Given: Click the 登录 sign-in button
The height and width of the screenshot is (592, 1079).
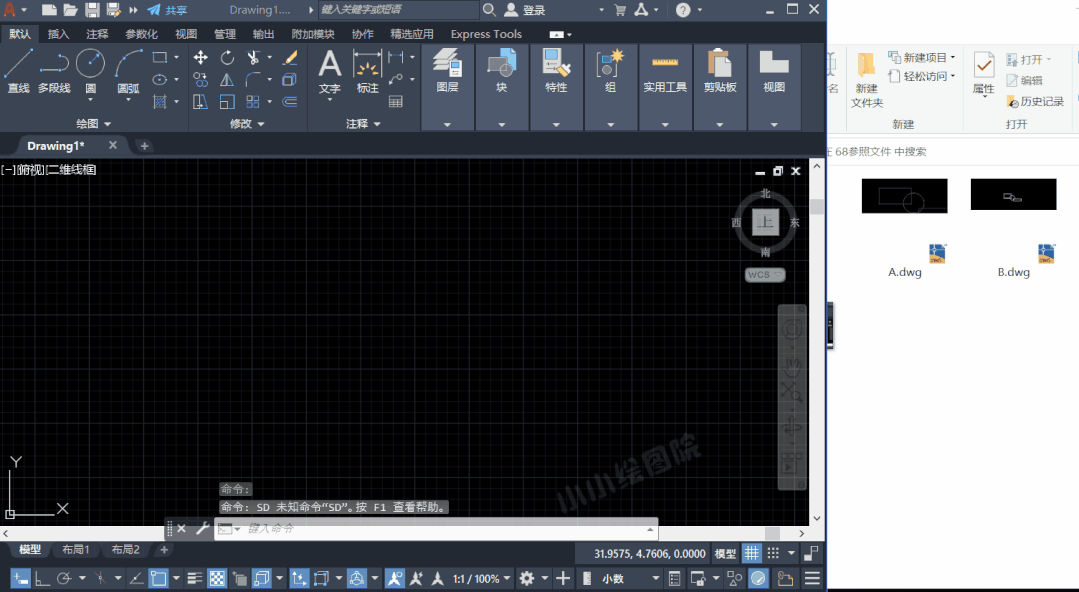Looking at the screenshot, I should (525, 10).
